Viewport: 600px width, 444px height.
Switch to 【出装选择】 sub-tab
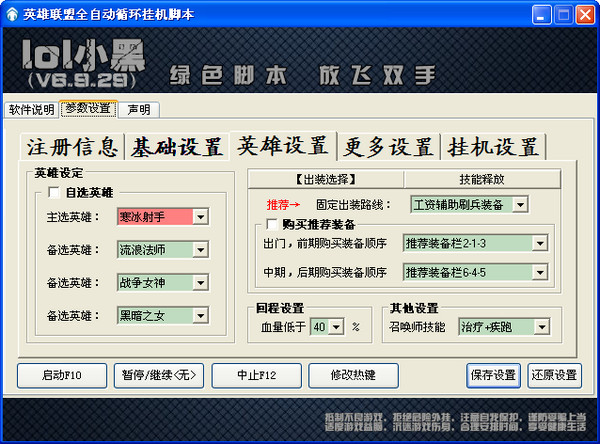(326, 179)
